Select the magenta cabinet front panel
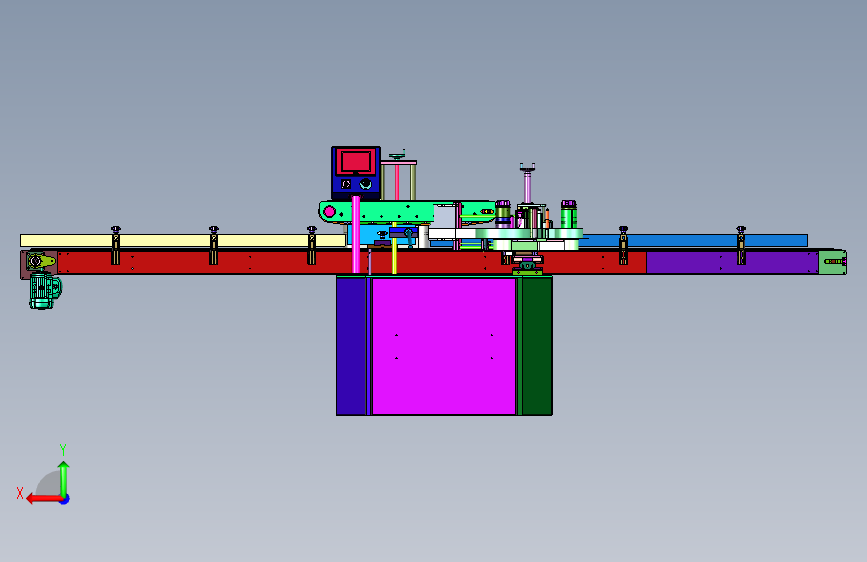The width and height of the screenshot is (867, 562). coord(444,346)
